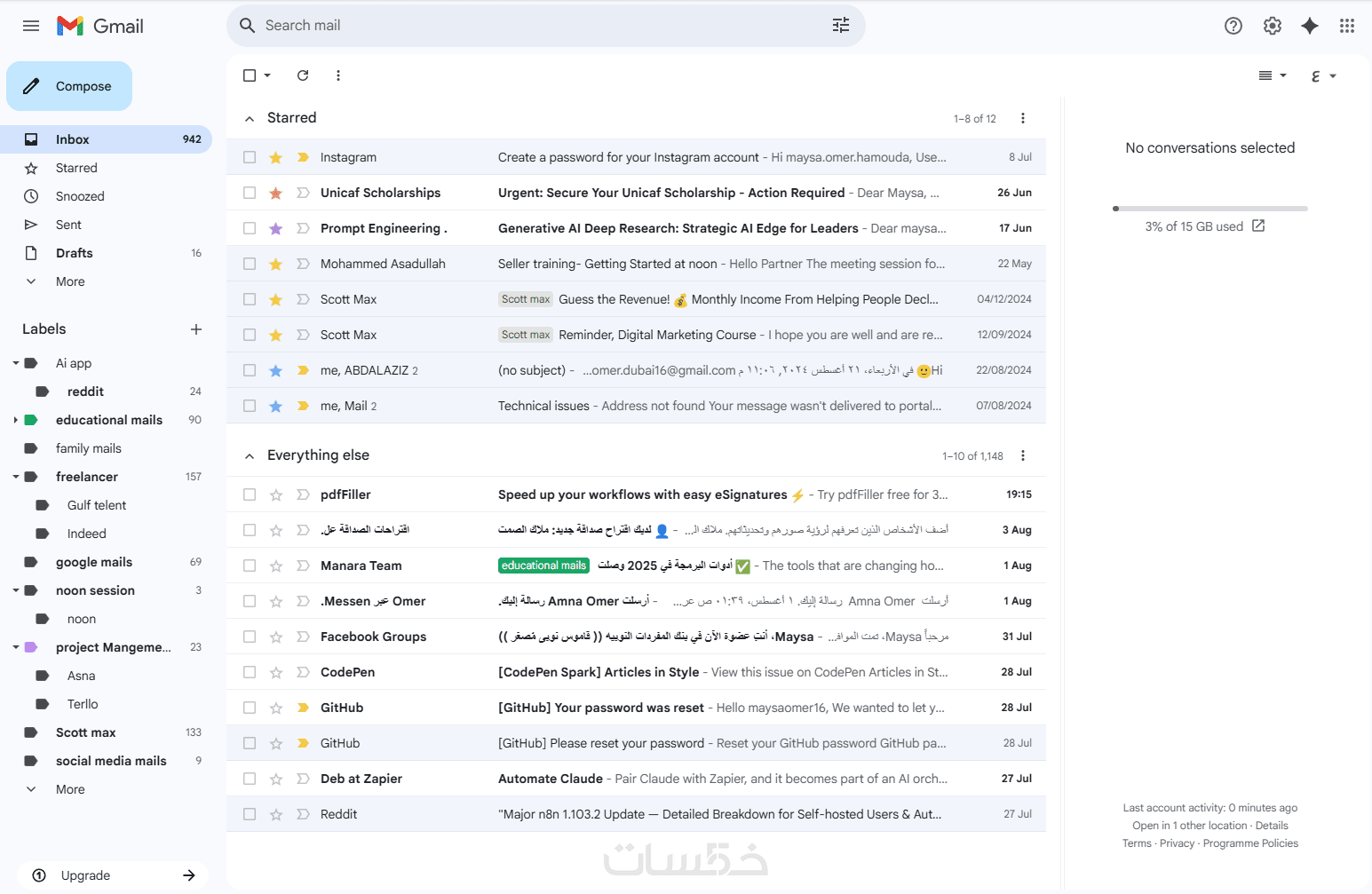The image size is (1372, 894).
Task: Open the select-all dropdown arrow
Action: coord(267,75)
